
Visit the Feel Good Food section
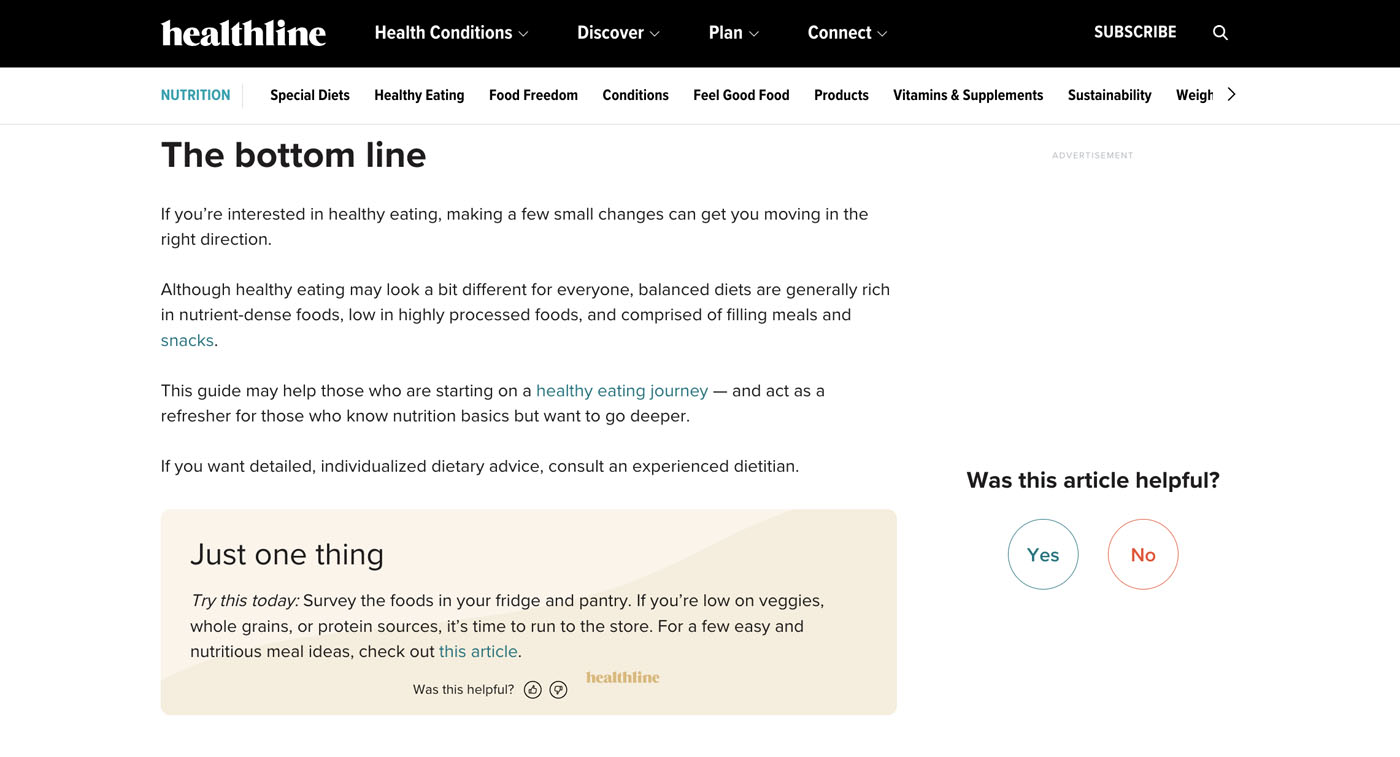pos(741,95)
